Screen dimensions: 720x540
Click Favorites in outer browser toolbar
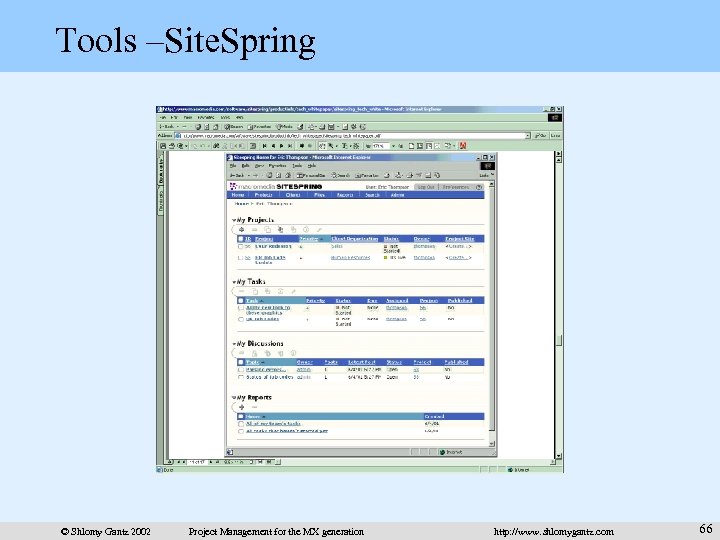(x=259, y=127)
